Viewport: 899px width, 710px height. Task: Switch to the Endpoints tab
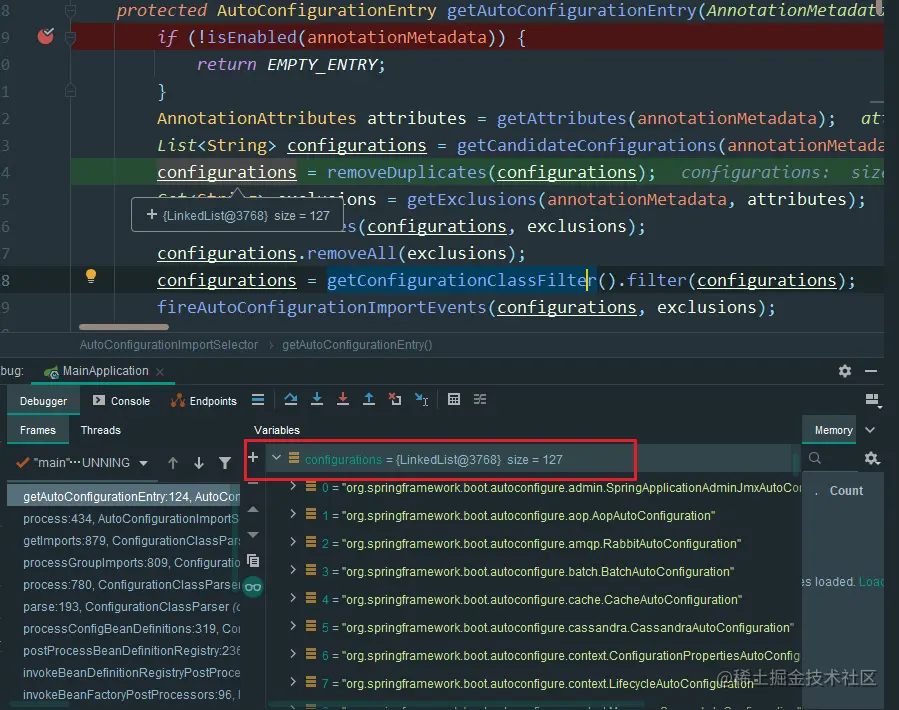coord(204,401)
